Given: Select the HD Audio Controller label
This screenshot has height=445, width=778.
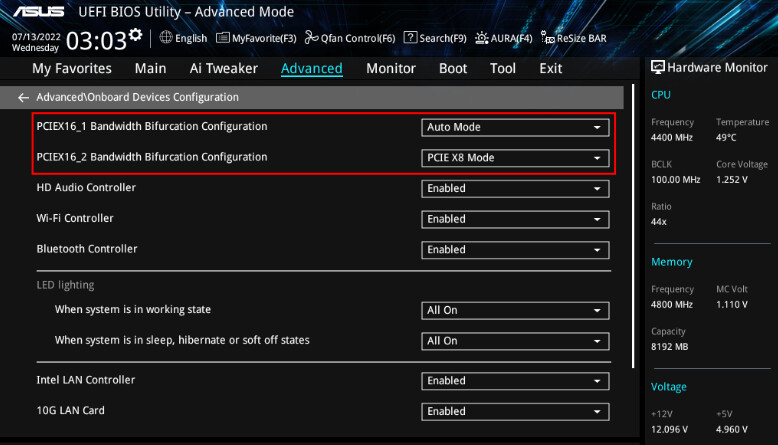Looking at the screenshot, I should pyautogui.click(x=86, y=188).
